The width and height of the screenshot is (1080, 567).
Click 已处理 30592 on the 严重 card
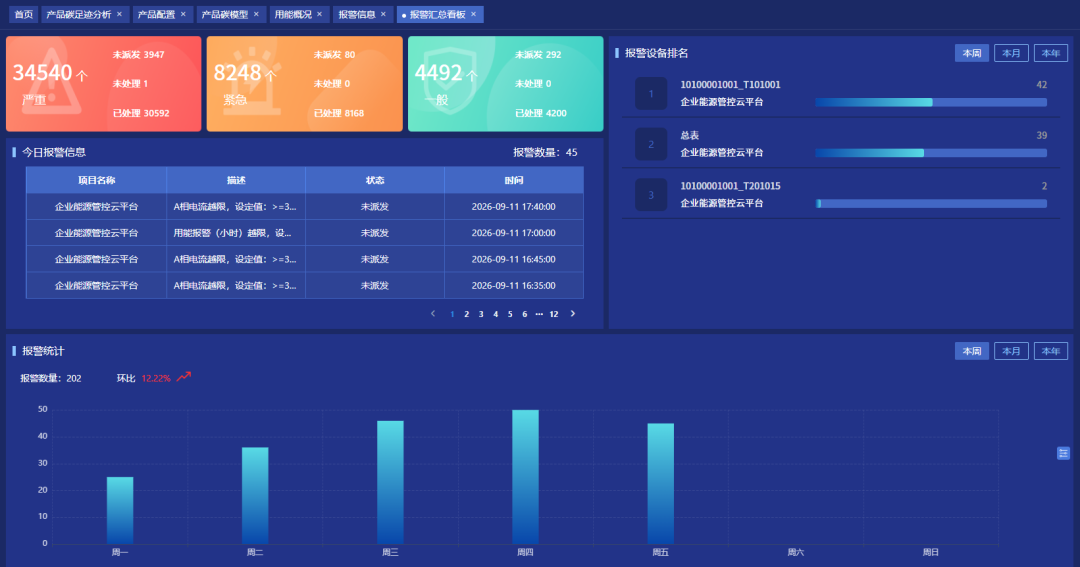coord(141,113)
